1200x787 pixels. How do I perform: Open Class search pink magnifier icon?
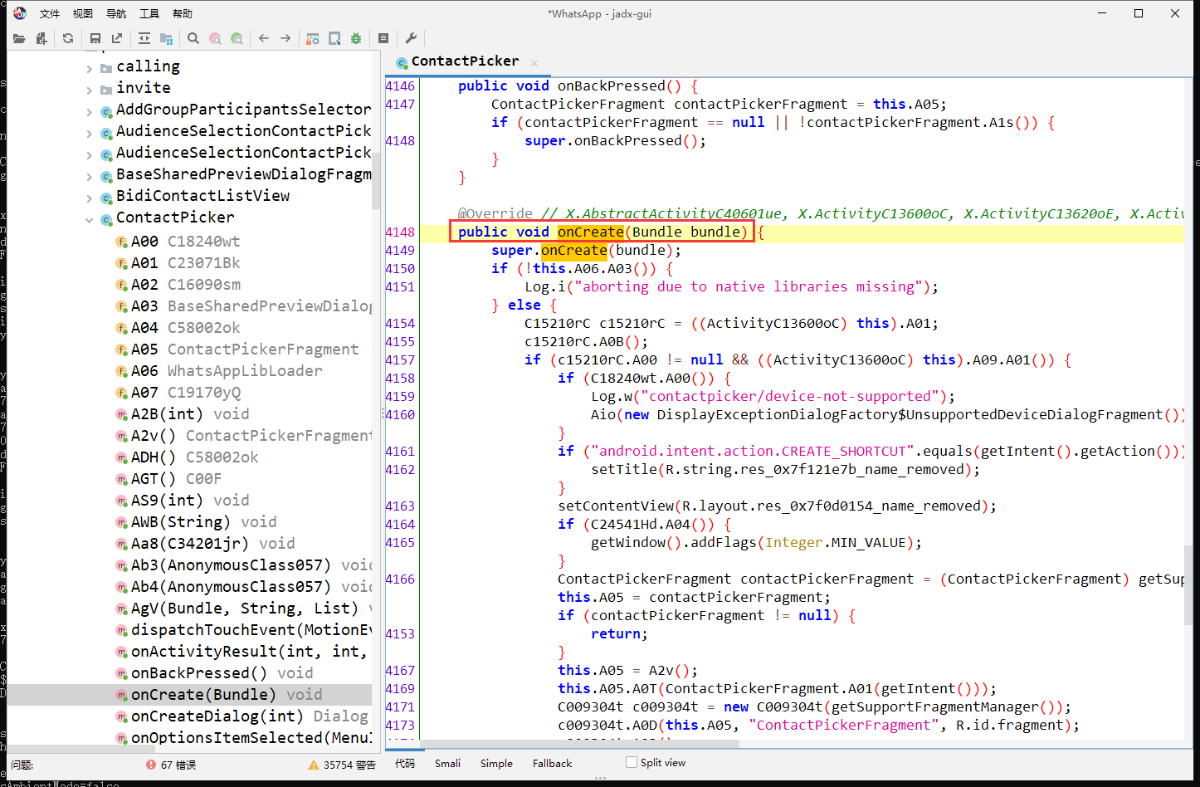(215, 39)
